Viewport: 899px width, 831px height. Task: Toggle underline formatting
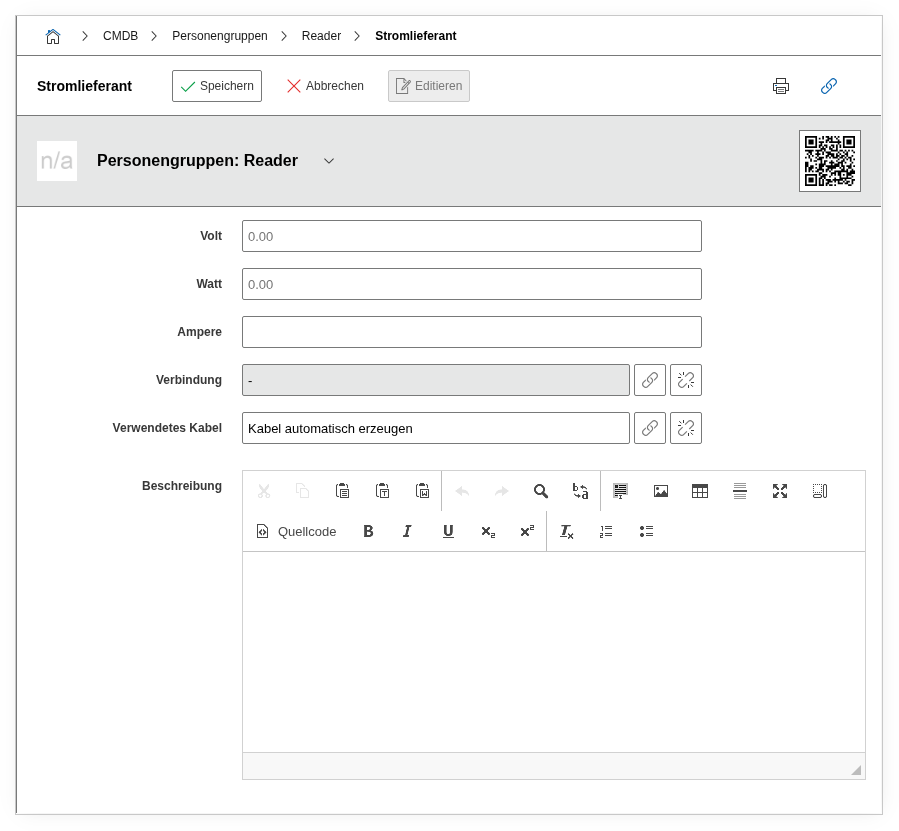(448, 531)
